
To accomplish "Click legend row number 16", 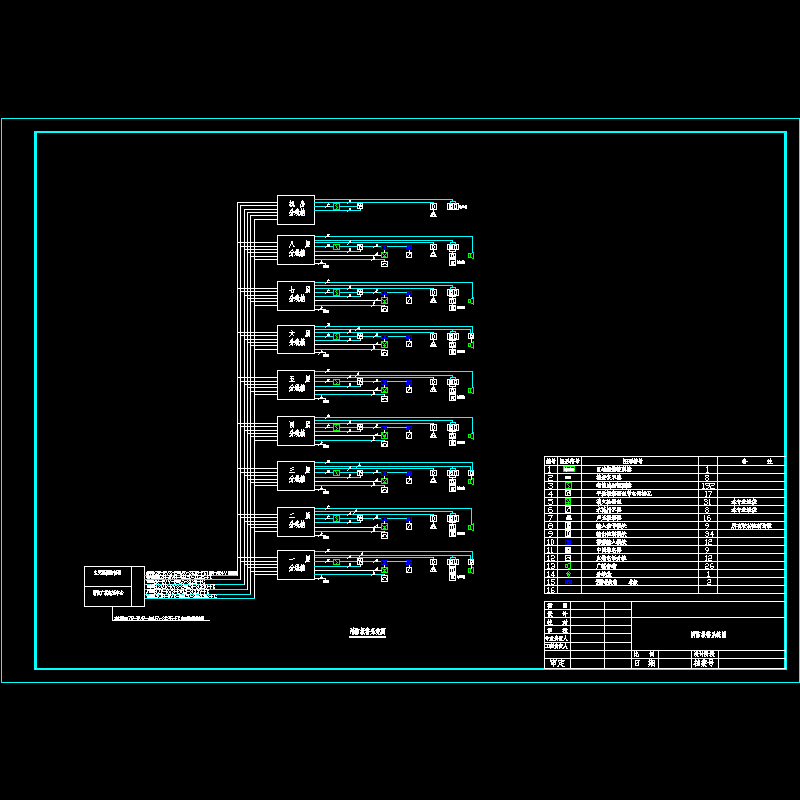I will [x=551, y=590].
